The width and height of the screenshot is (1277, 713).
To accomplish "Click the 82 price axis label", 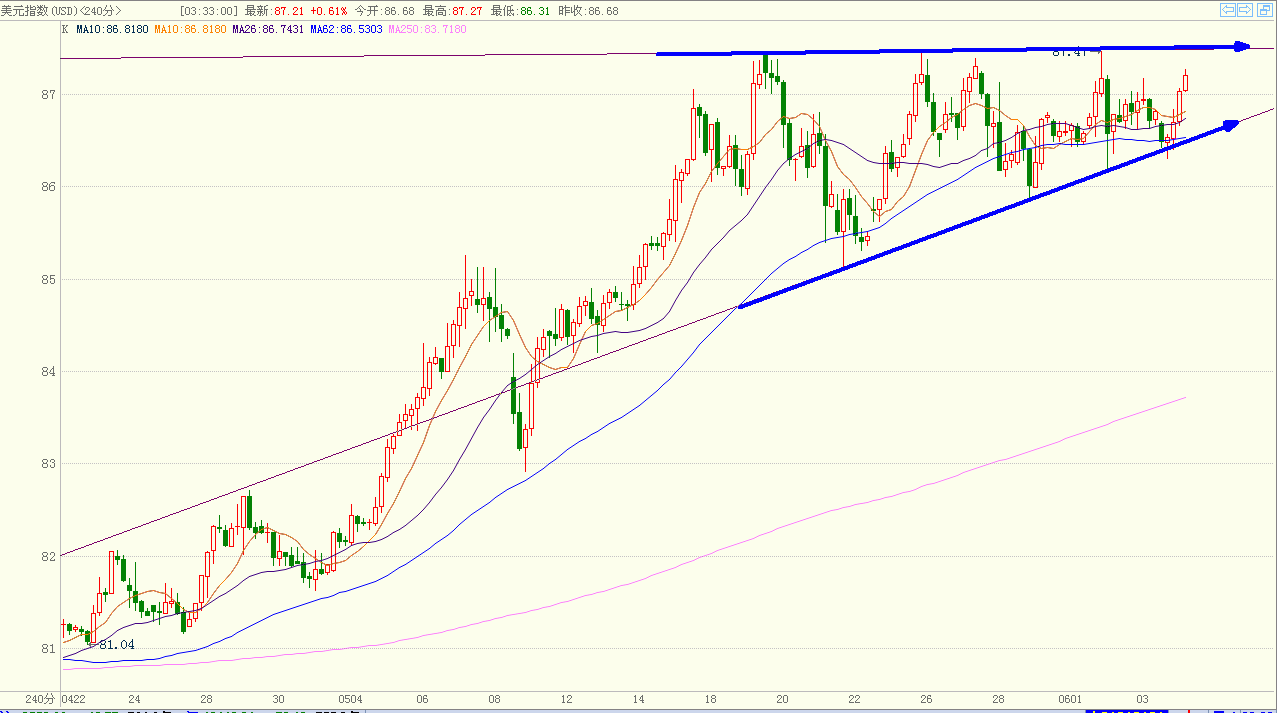I will pos(47,556).
